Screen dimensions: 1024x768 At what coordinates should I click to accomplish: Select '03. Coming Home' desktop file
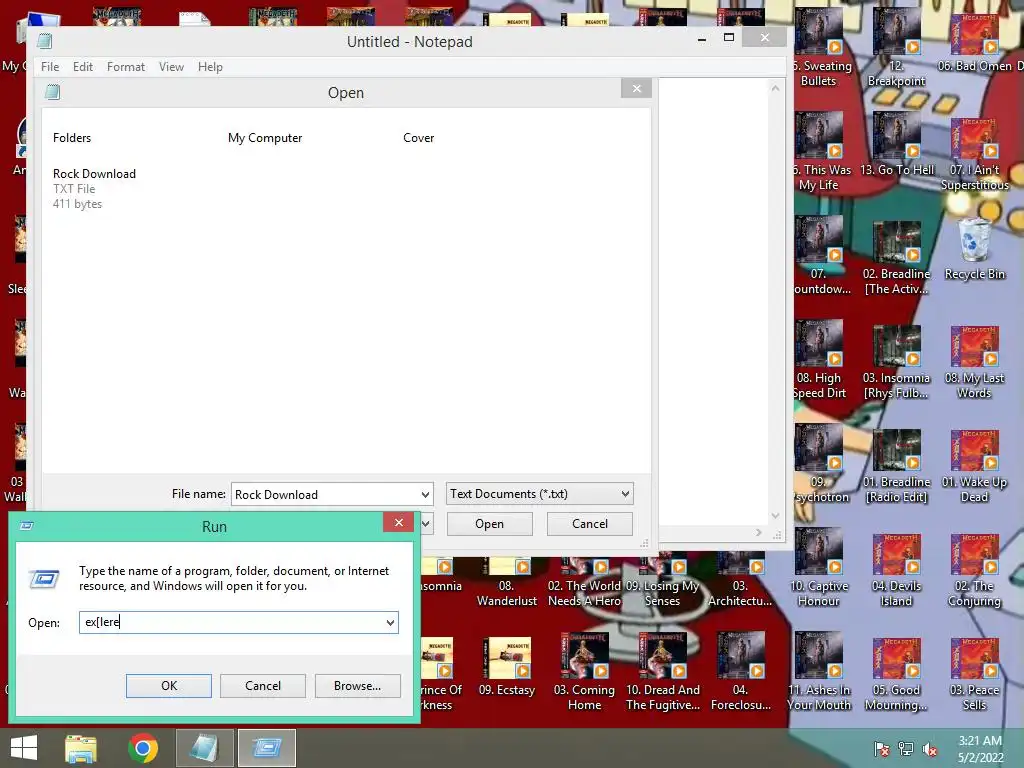pos(584,673)
